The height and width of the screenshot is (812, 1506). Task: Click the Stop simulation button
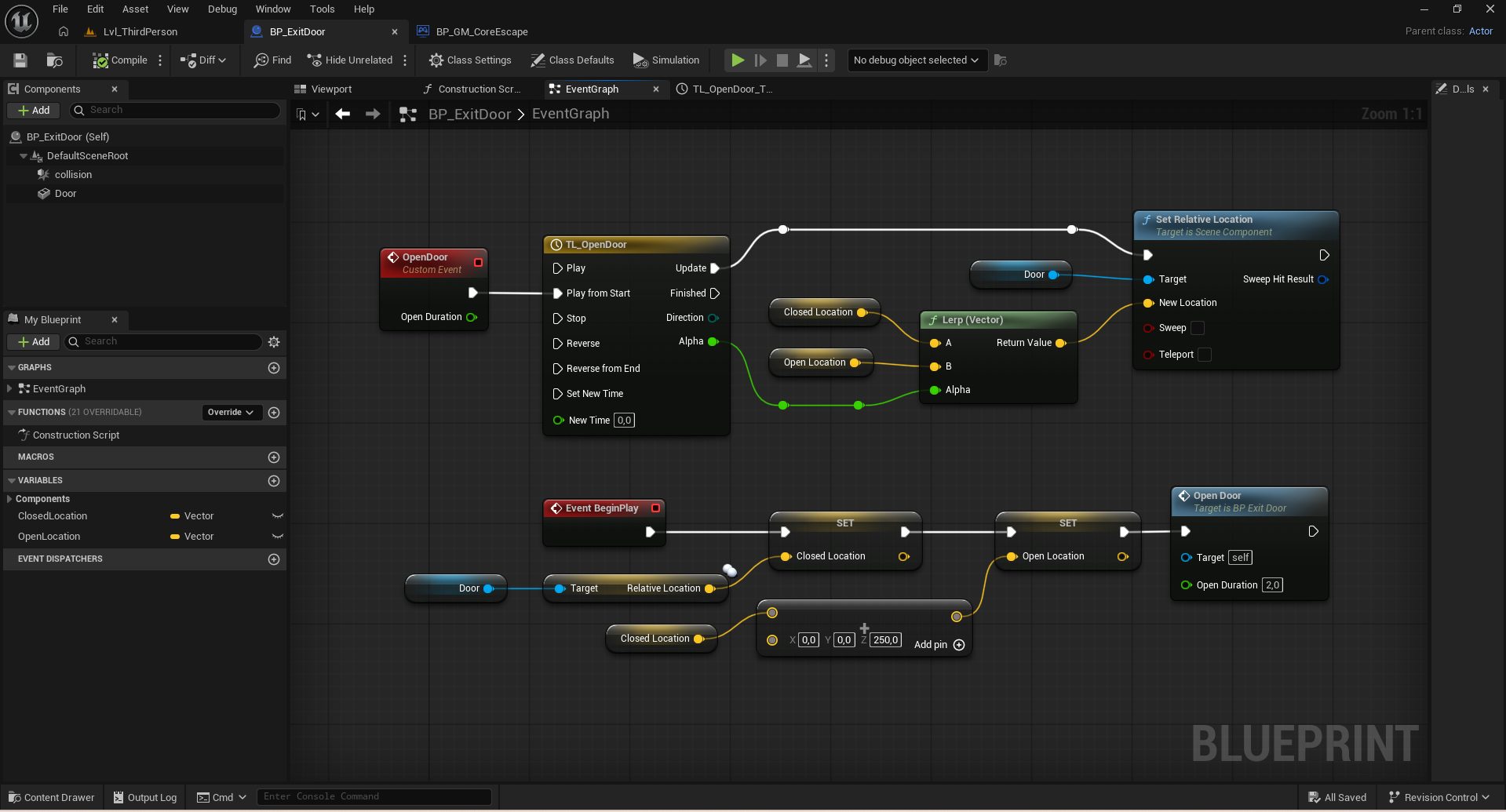pyautogui.click(x=782, y=60)
